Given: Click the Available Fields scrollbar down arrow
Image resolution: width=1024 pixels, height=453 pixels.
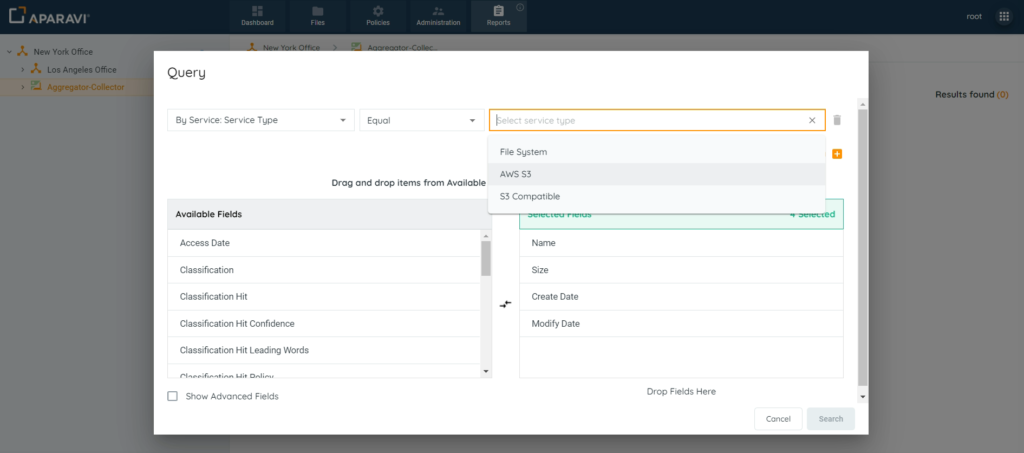Looking at the screenshot, I should point(486,371).
